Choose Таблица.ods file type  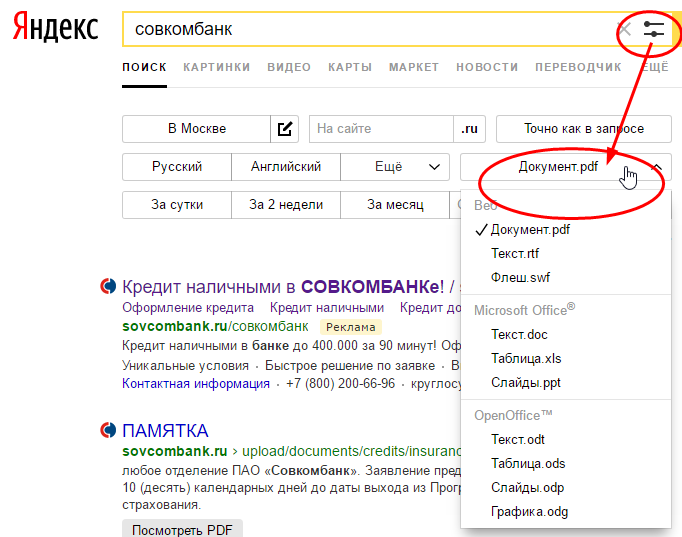click(565, 464)
